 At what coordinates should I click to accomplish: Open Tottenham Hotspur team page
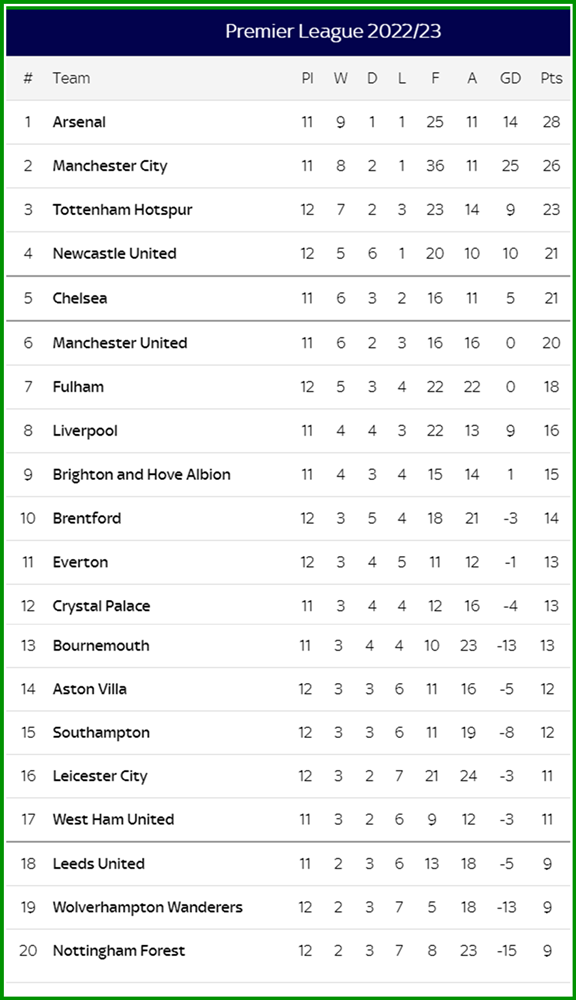[122, 210]
